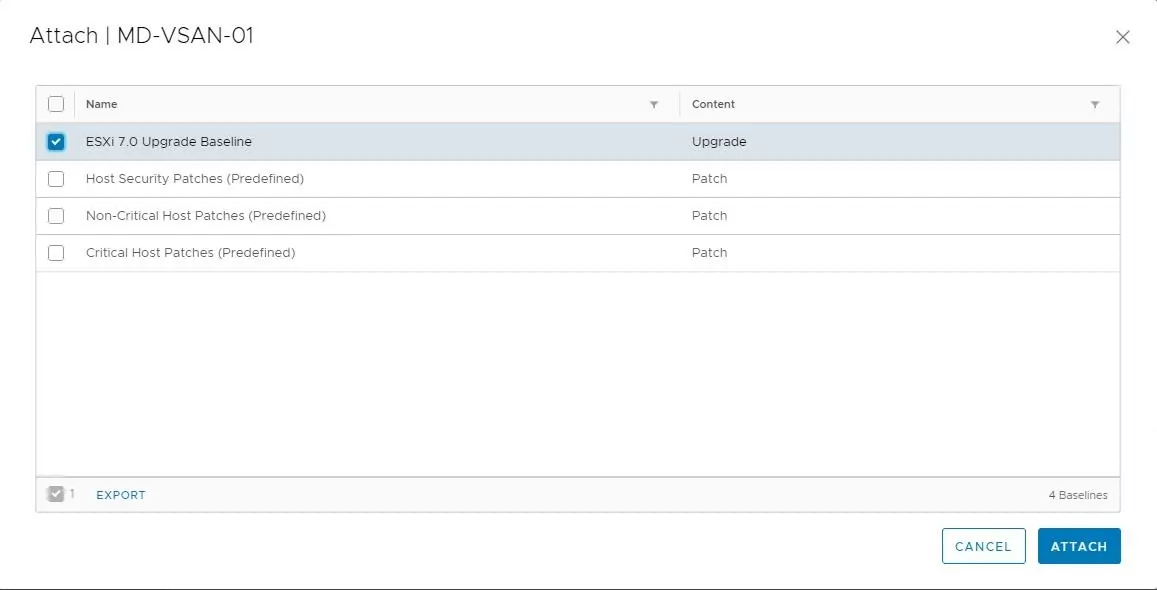
Task: Click the CANCEL button
Action: point(984,546)
